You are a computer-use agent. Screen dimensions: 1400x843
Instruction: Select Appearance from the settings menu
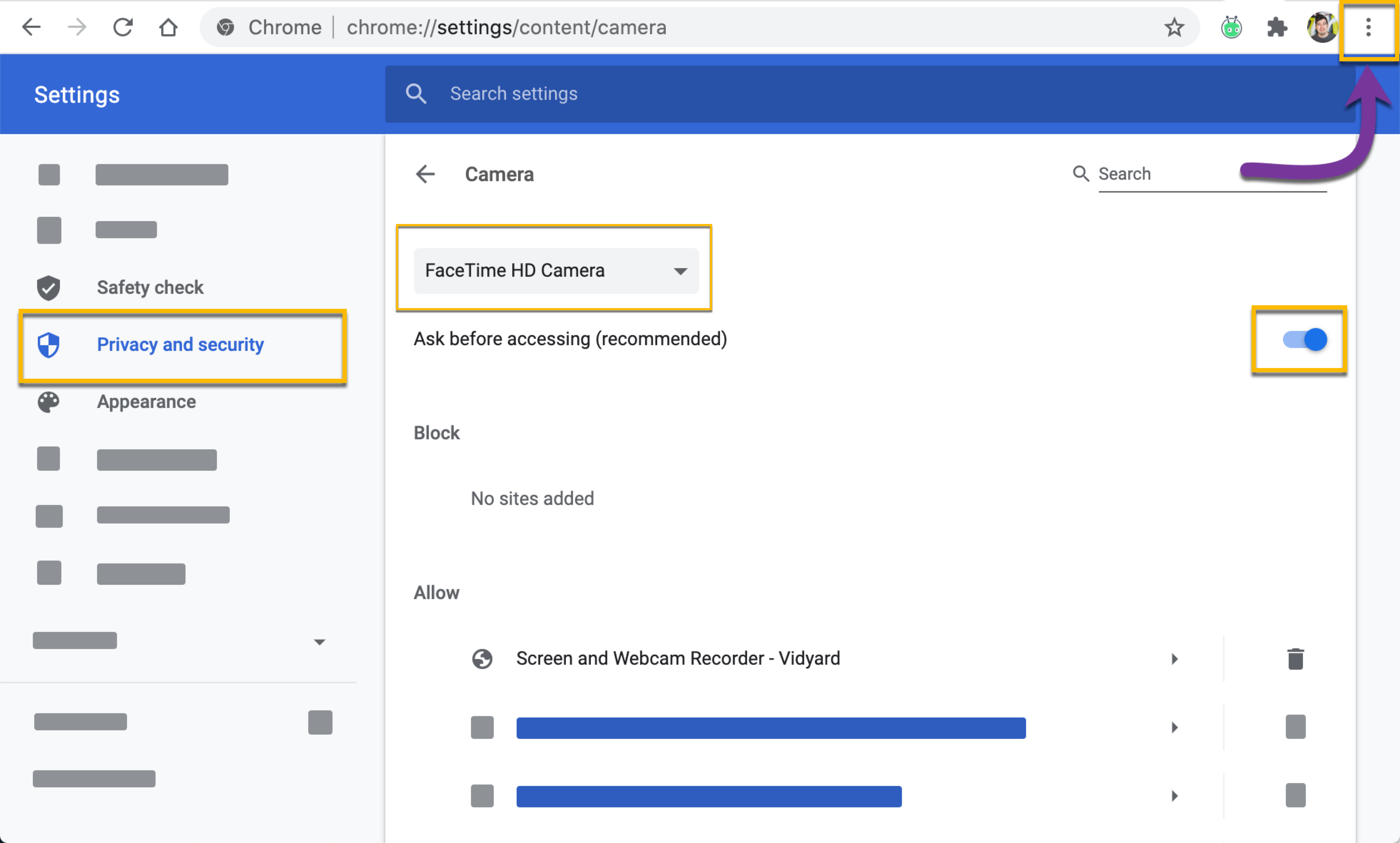[146, 402]
